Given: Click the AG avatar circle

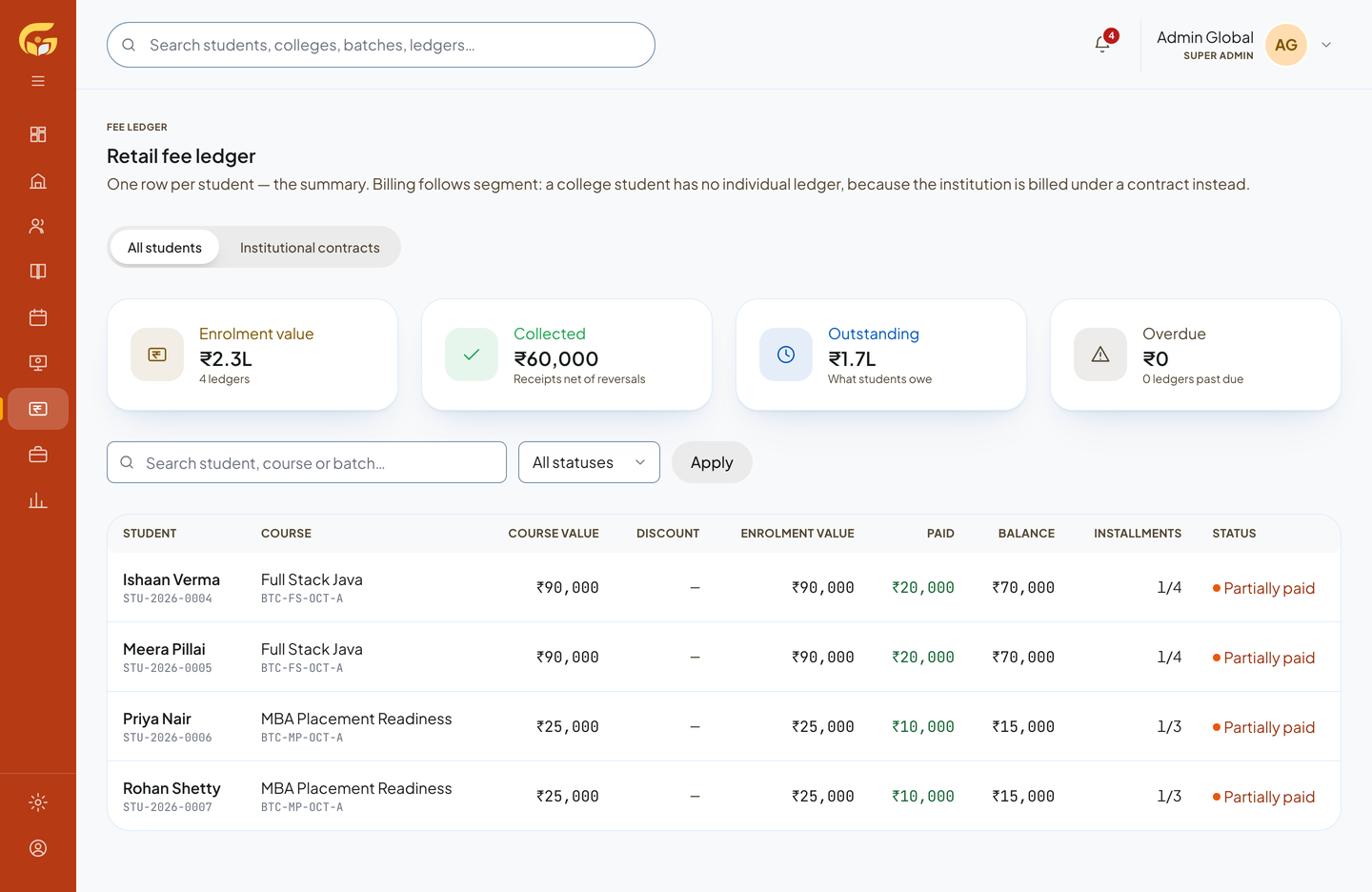Looking at the screenshot, I should tap(1286, 45).
